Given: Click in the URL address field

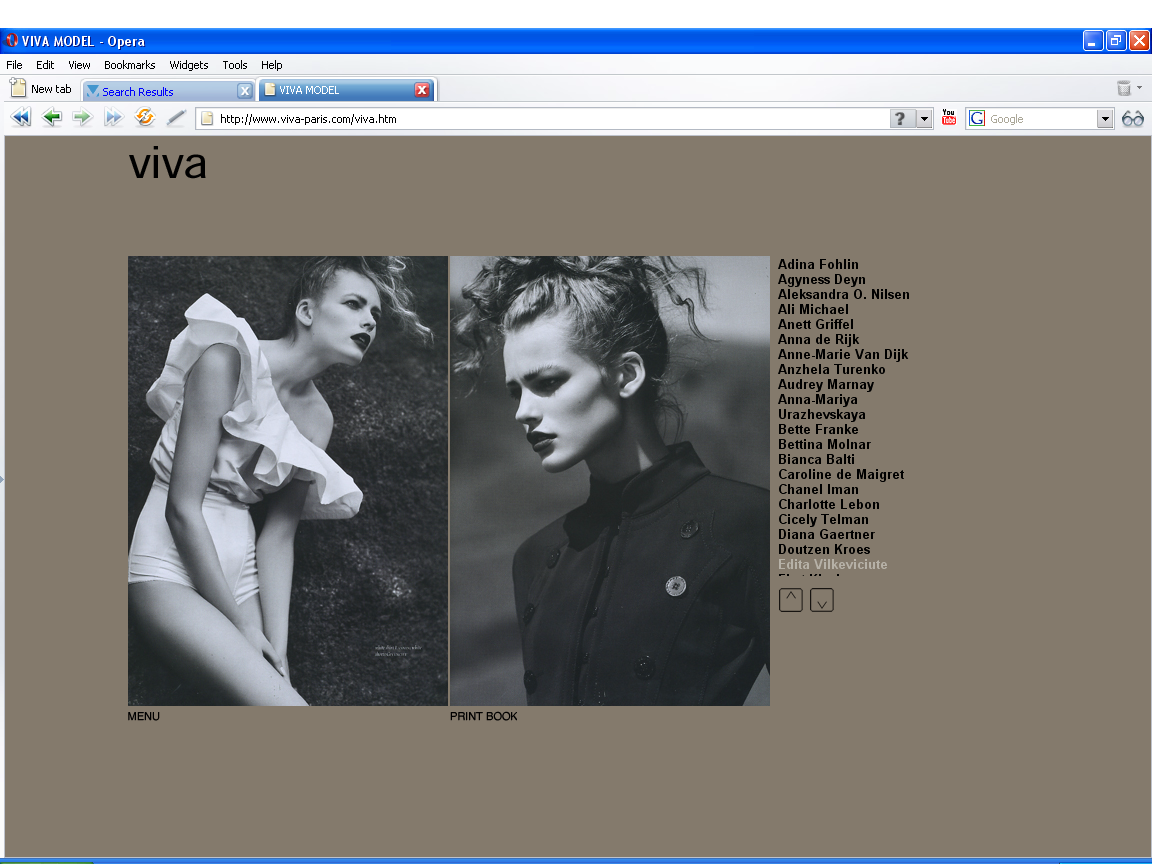Looking at the screenshot, I should tap(550, 119).
